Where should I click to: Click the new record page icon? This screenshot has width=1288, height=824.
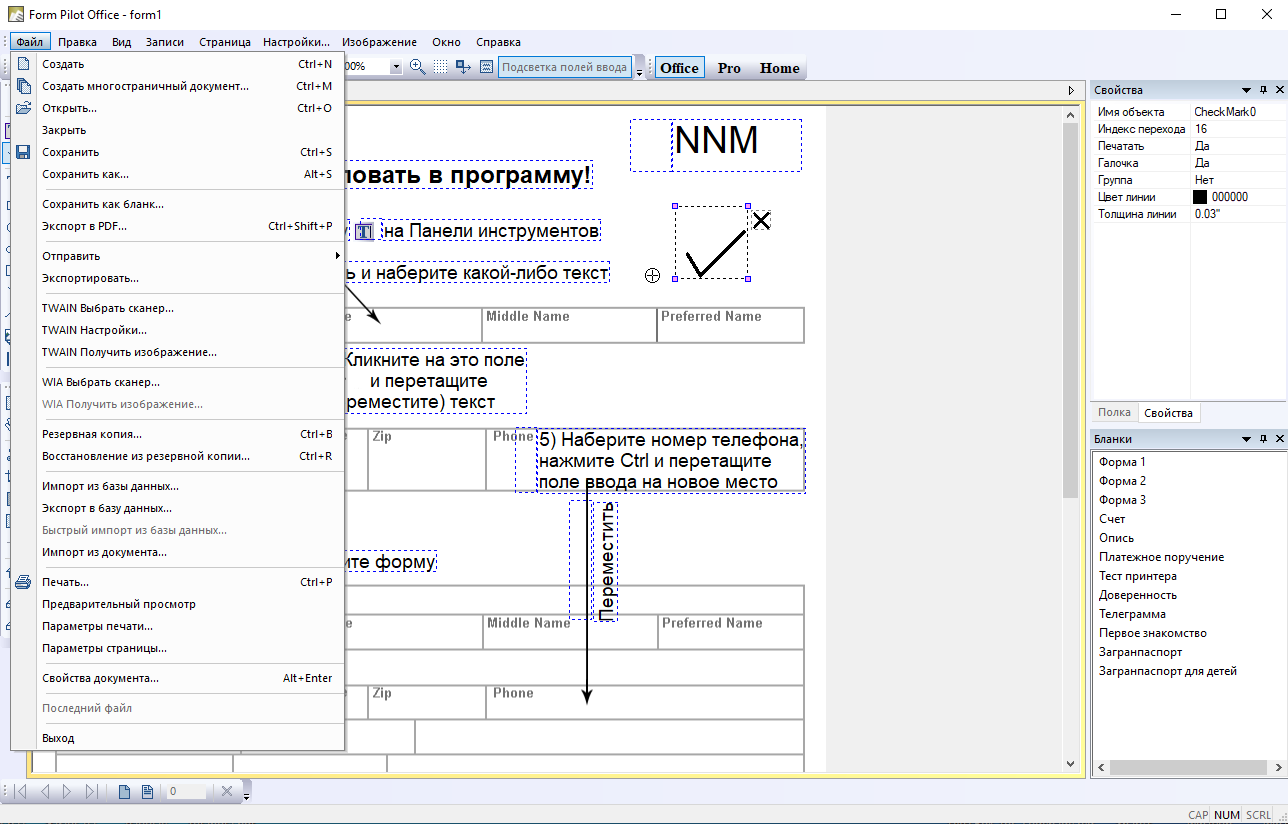(125, 792)
